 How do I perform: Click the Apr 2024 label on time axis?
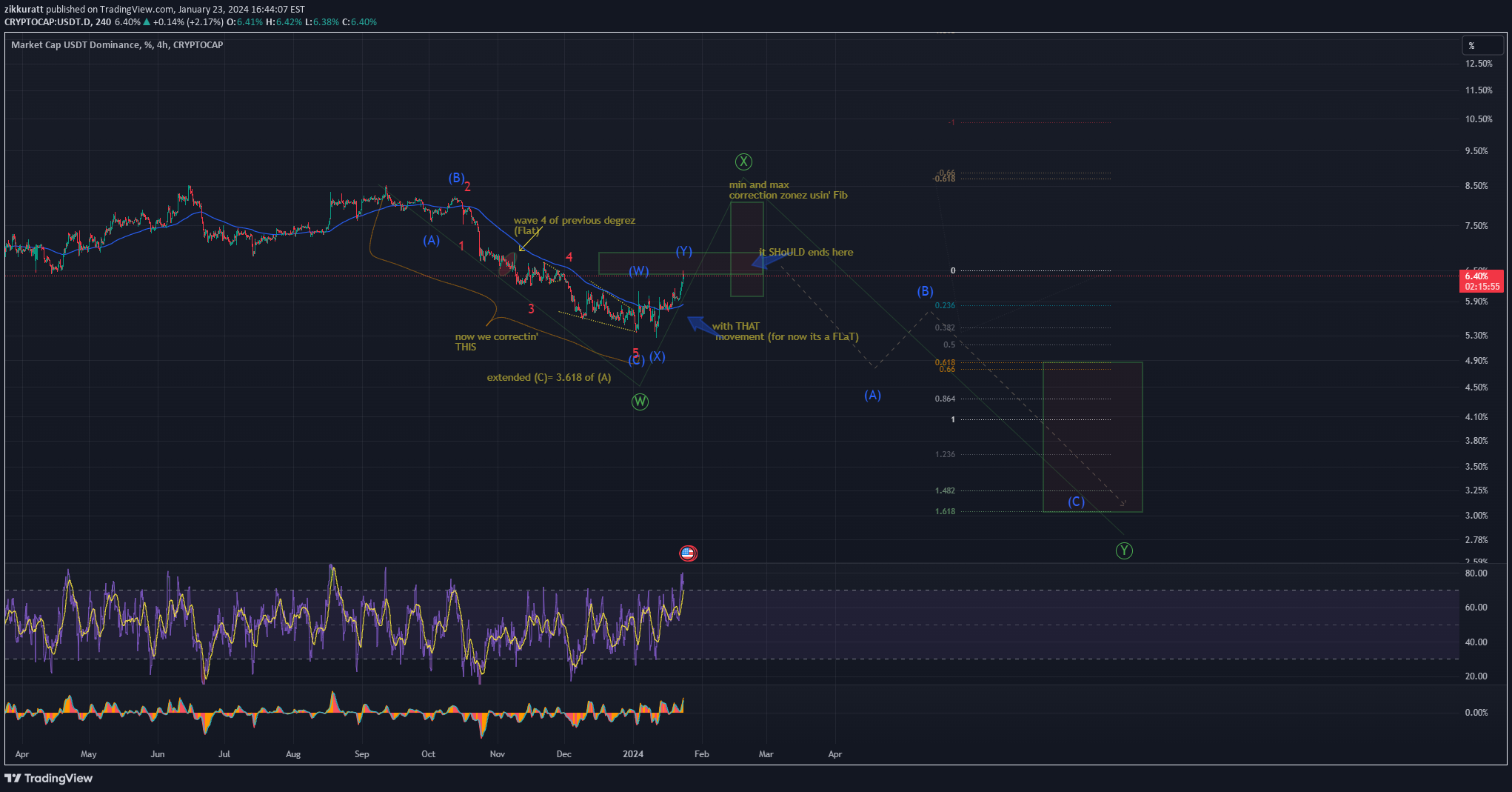(x=834, y=754)
